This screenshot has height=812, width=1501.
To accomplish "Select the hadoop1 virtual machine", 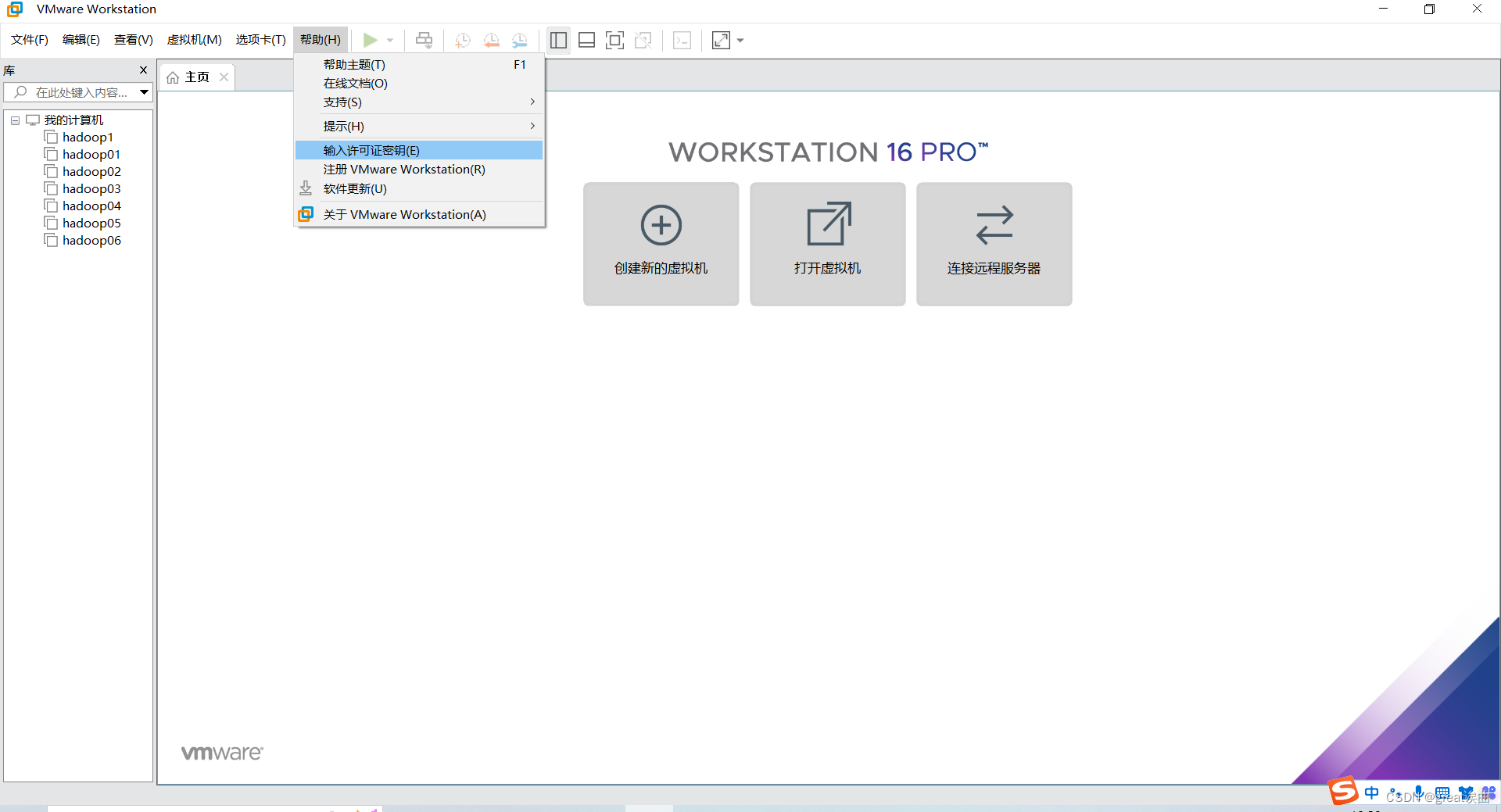I will click(x=88, y=138).
